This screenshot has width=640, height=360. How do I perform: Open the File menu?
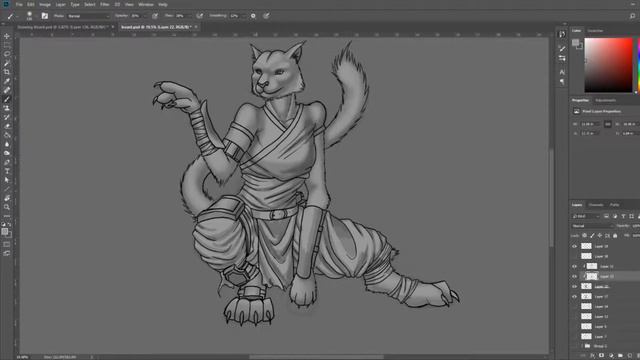19,4
